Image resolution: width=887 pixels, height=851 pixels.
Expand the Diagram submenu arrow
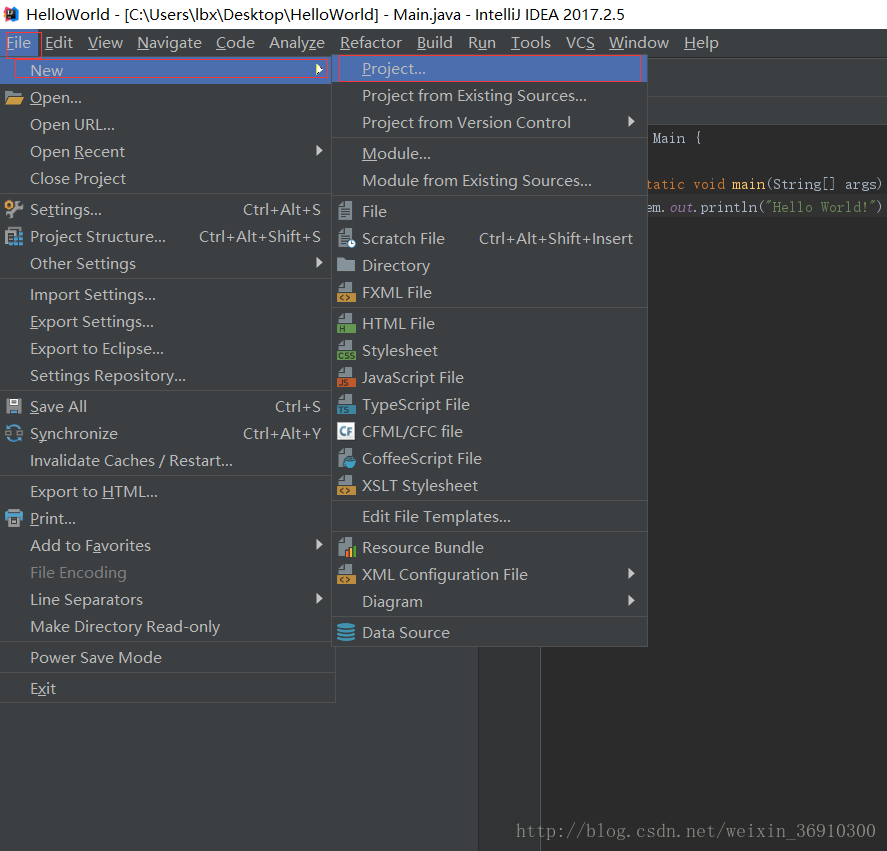coord(631,600)
